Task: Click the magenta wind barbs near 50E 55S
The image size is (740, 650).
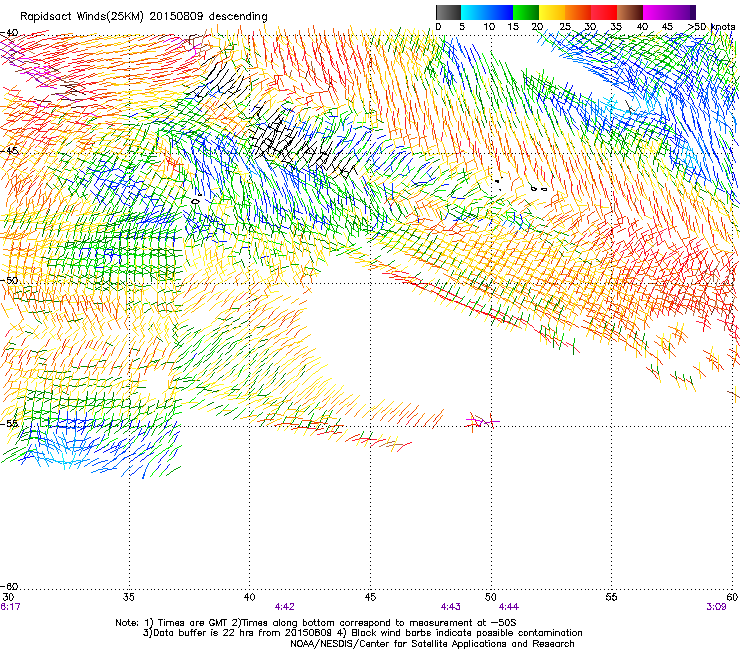Action: click(x=482, y=420)
